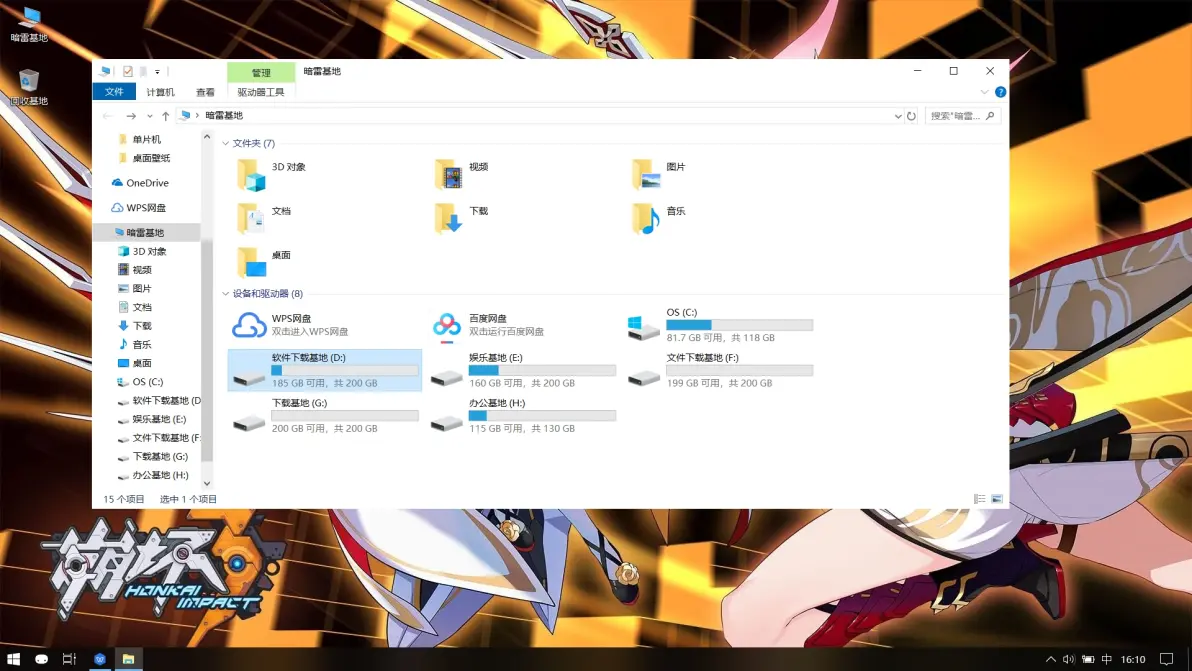This screenshot has height=671, width=1192.
Task: Click navigation pane scroll up arrow
Action: (x=207, y=137)
